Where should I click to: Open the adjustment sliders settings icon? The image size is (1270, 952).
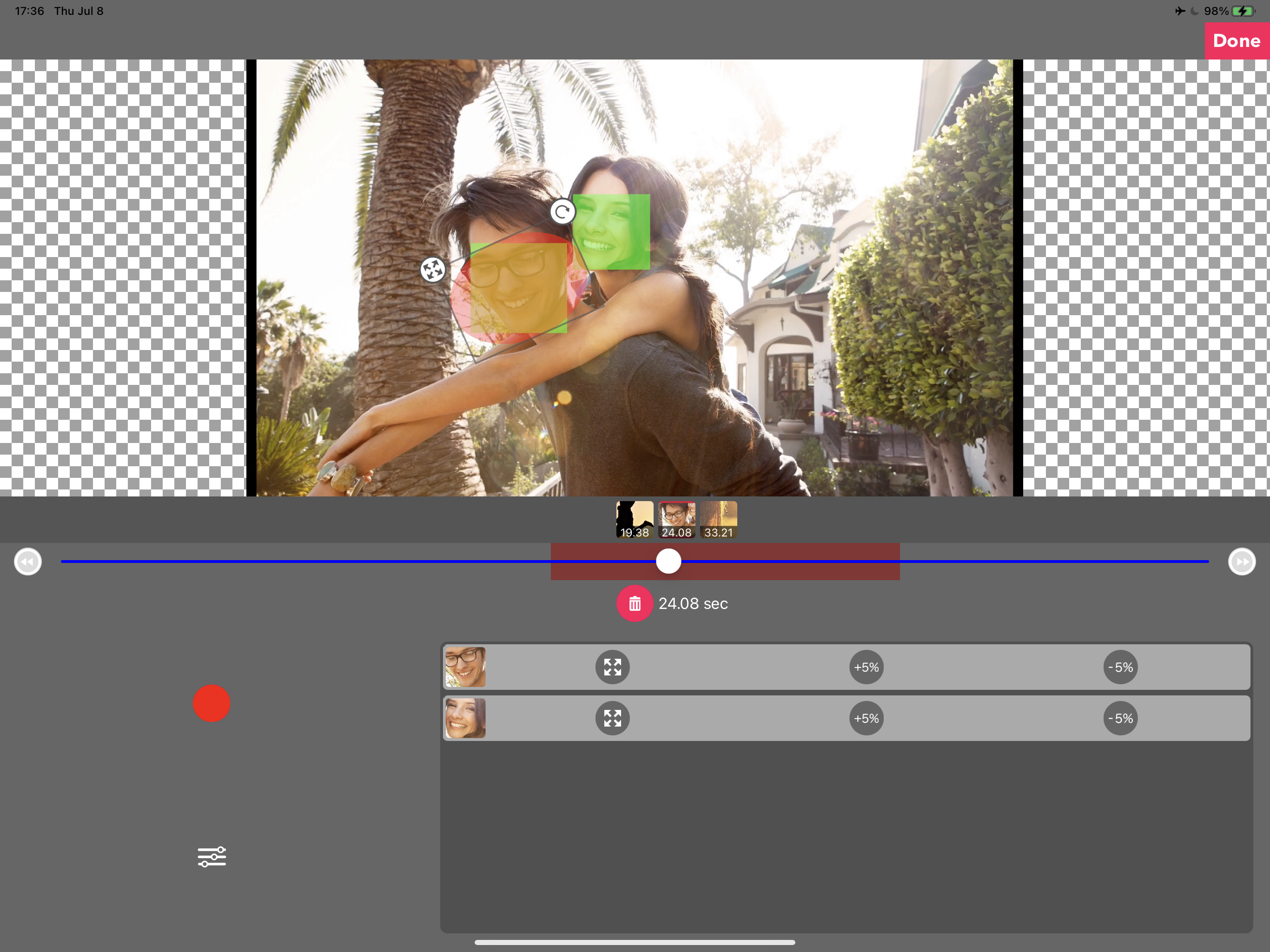coord(212,857)
